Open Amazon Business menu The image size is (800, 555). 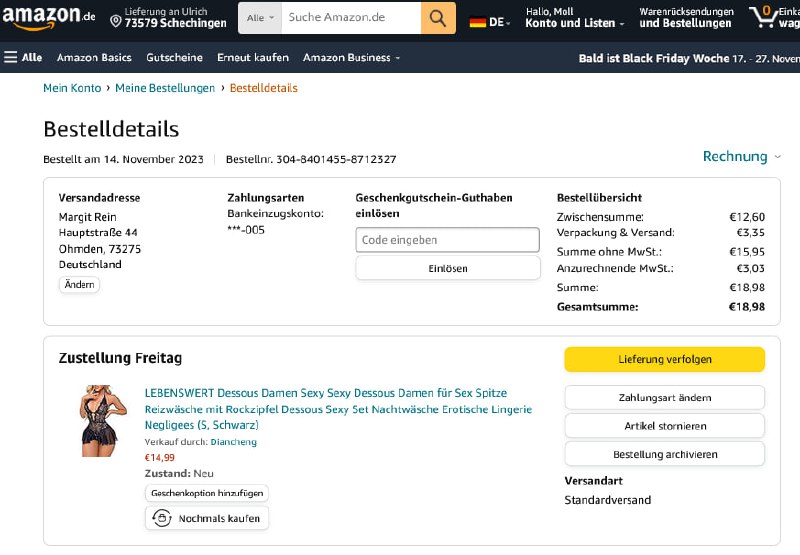[351, 58]
